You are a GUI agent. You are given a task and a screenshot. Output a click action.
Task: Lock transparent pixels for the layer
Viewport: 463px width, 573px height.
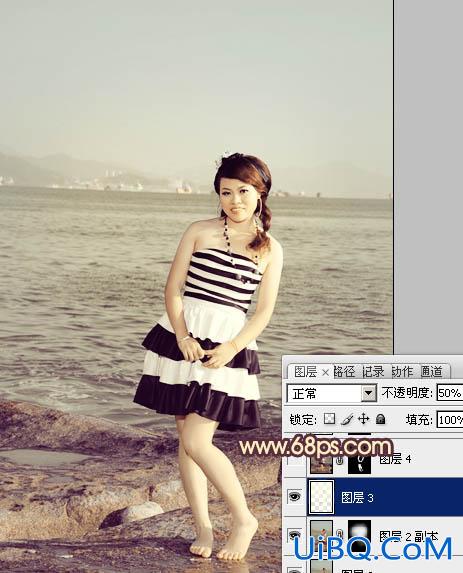(329, 419)
